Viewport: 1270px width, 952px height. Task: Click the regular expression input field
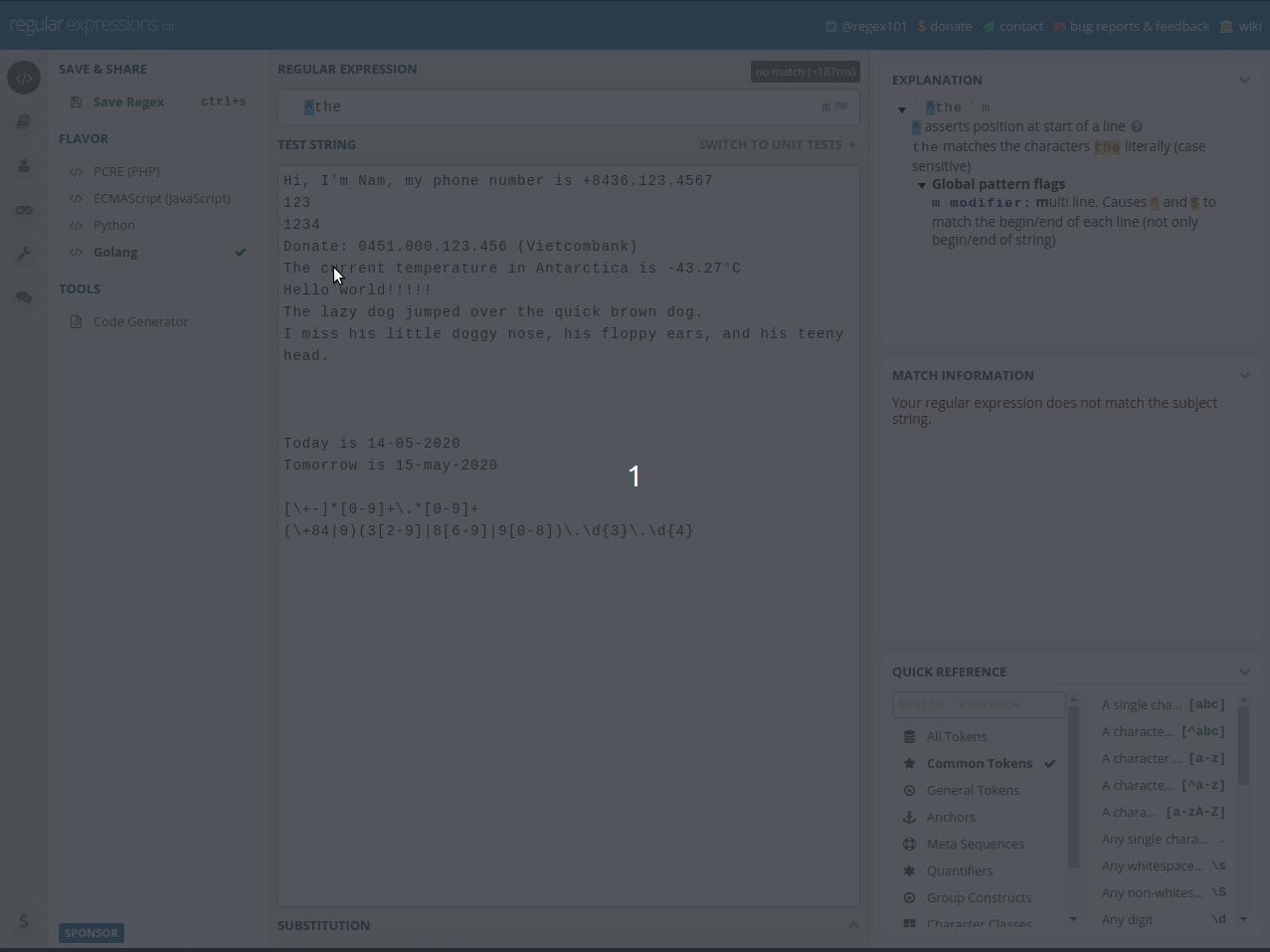(569, 106)
